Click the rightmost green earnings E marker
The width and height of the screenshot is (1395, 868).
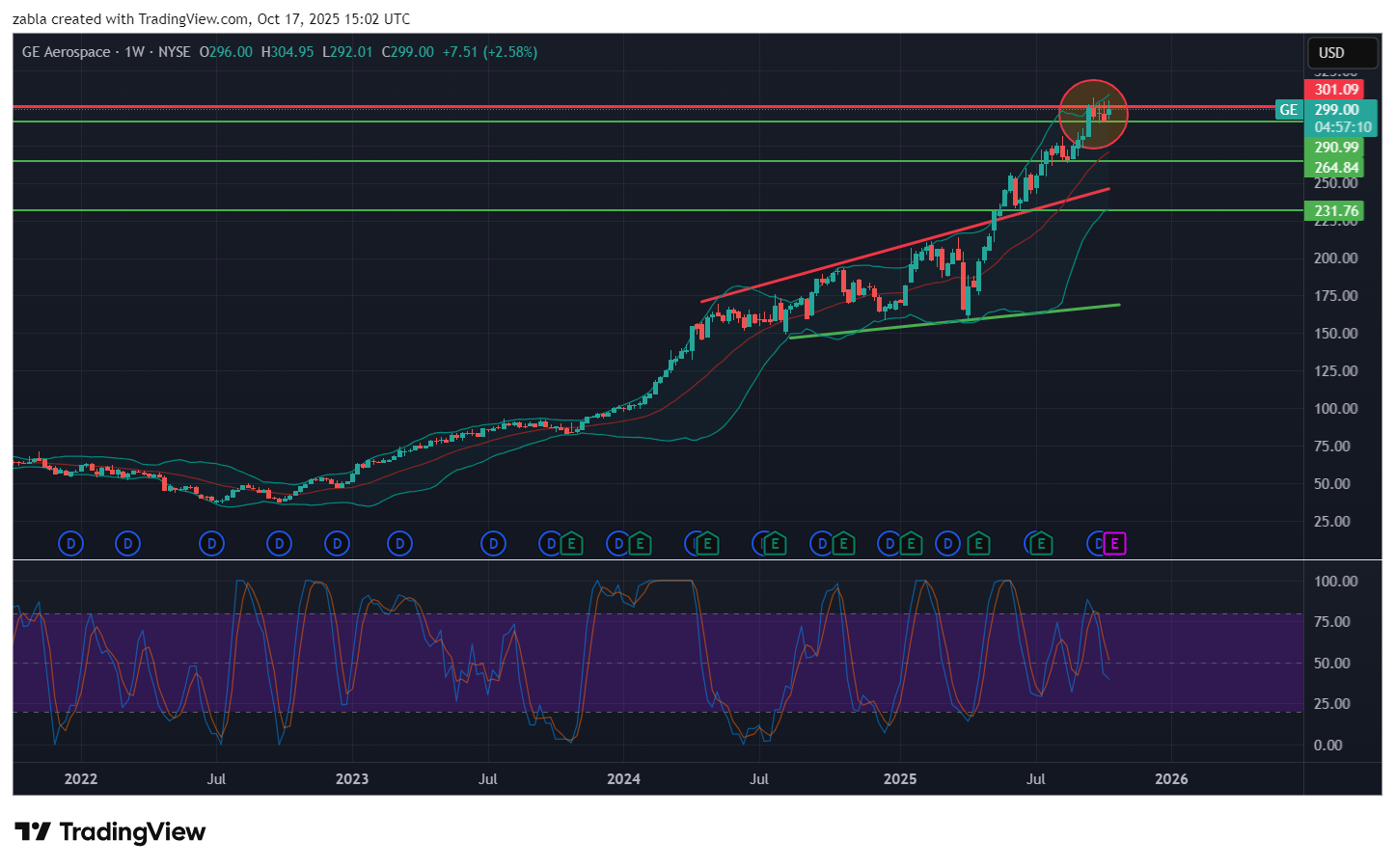pyautogui.click(x=1040, y=544)
